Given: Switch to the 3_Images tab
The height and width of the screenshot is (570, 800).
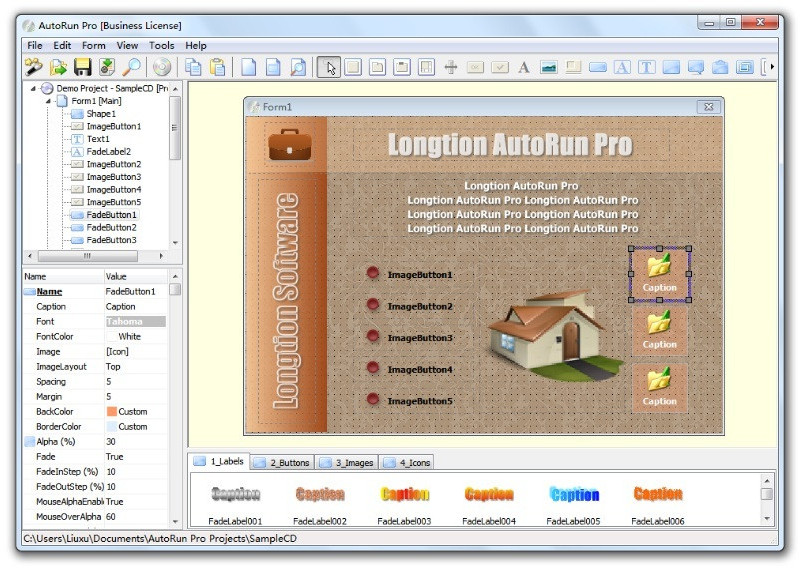Looking at the screenshot, I should click(x=347, y=462).
